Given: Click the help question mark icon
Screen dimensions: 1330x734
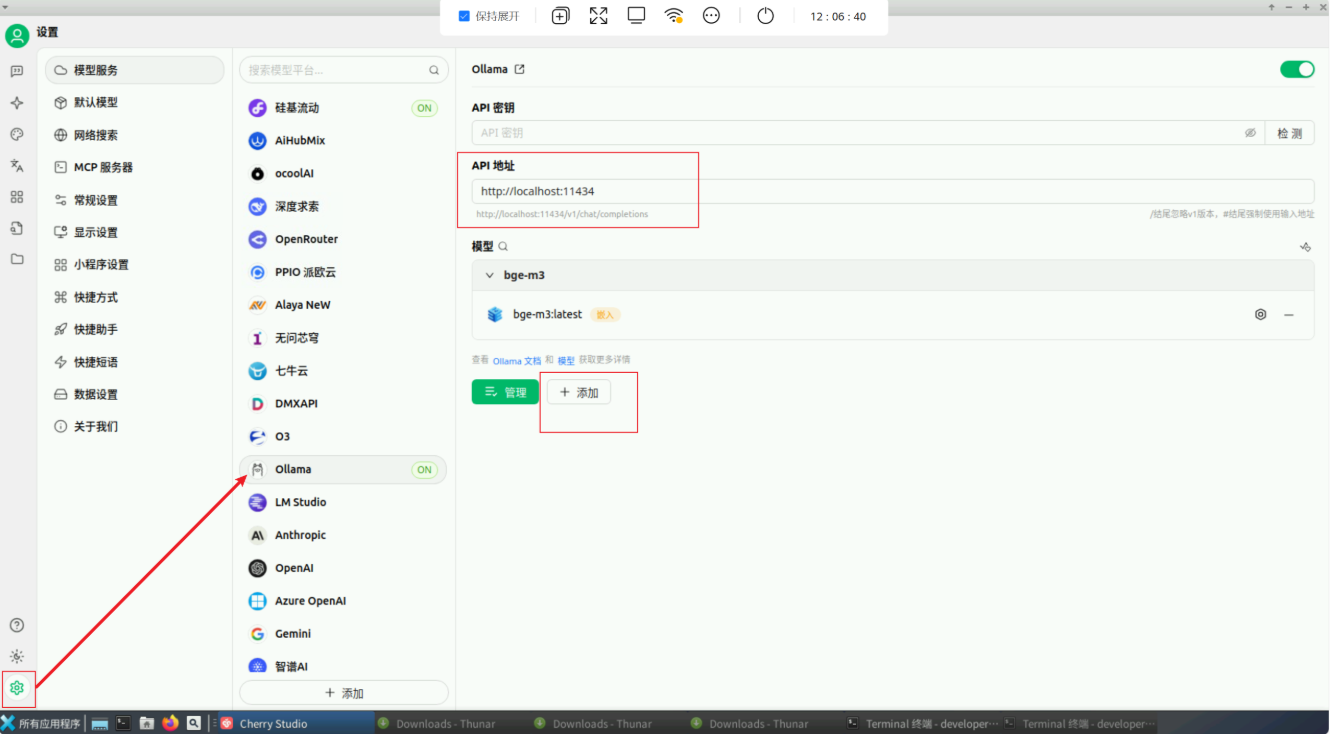Looking at the screenshot, I should [x=17, y=625].
